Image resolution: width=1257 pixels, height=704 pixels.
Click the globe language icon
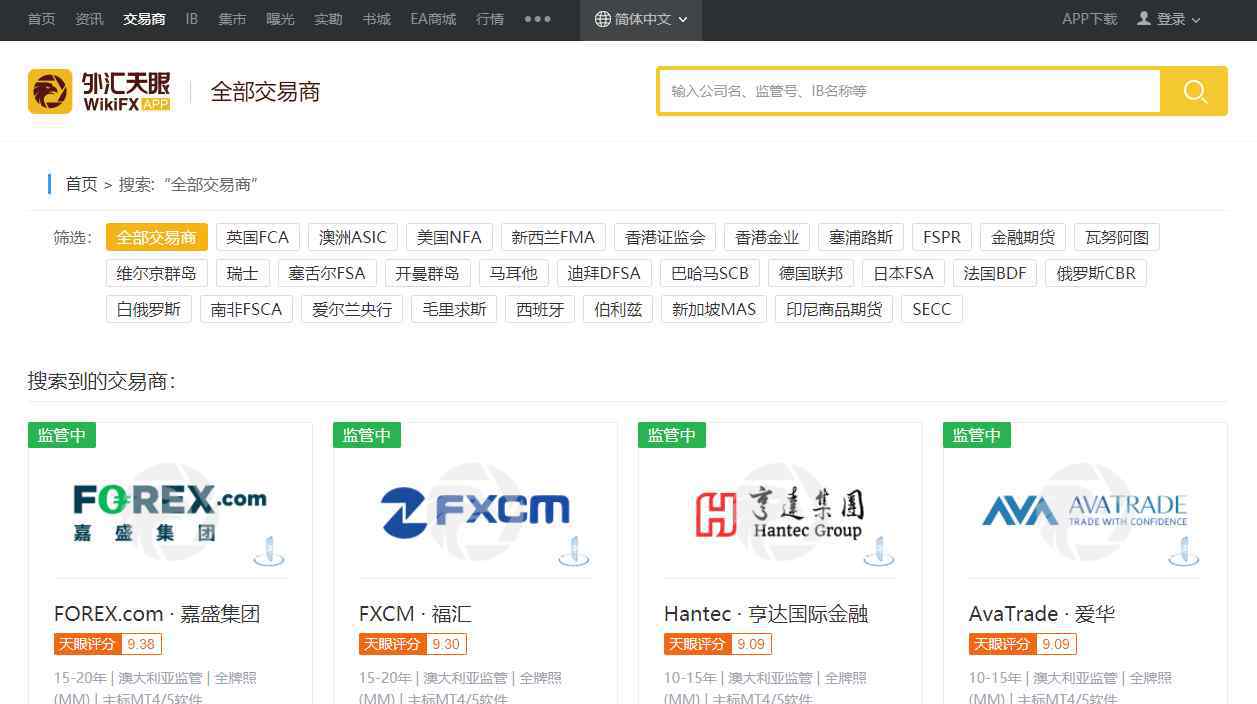(602, 19)
